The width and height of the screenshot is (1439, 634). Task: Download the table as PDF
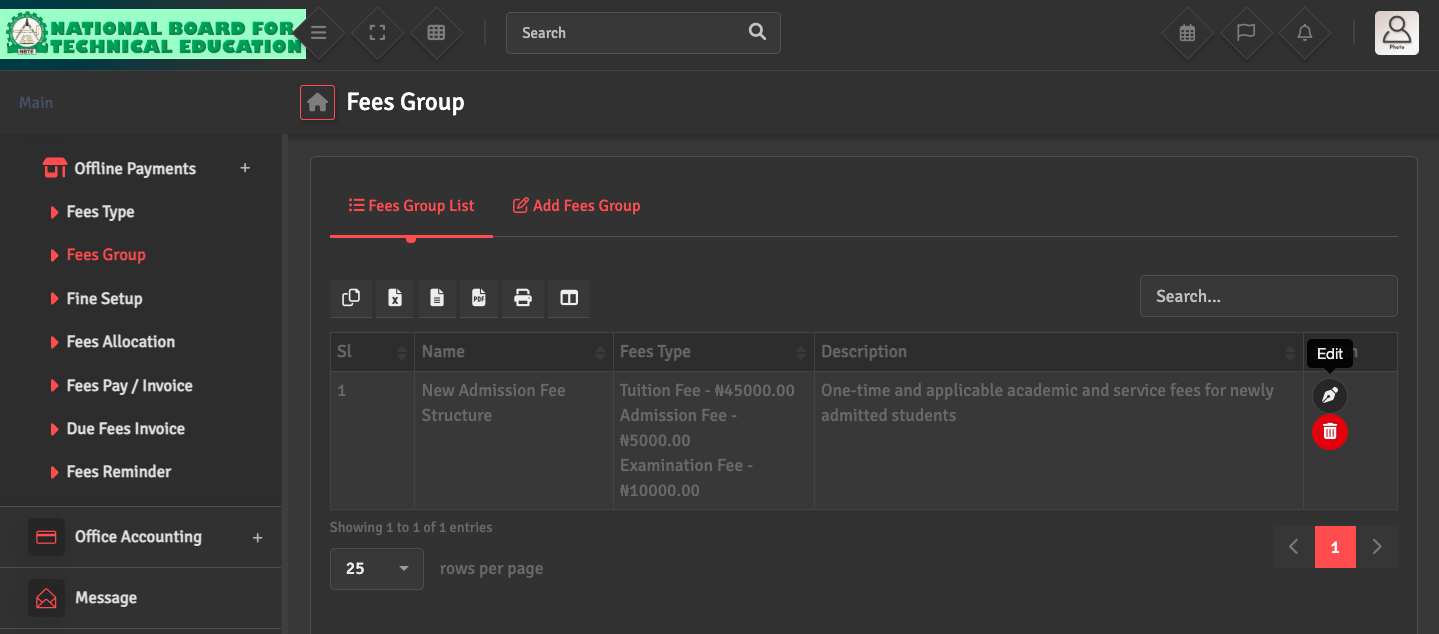479,298
